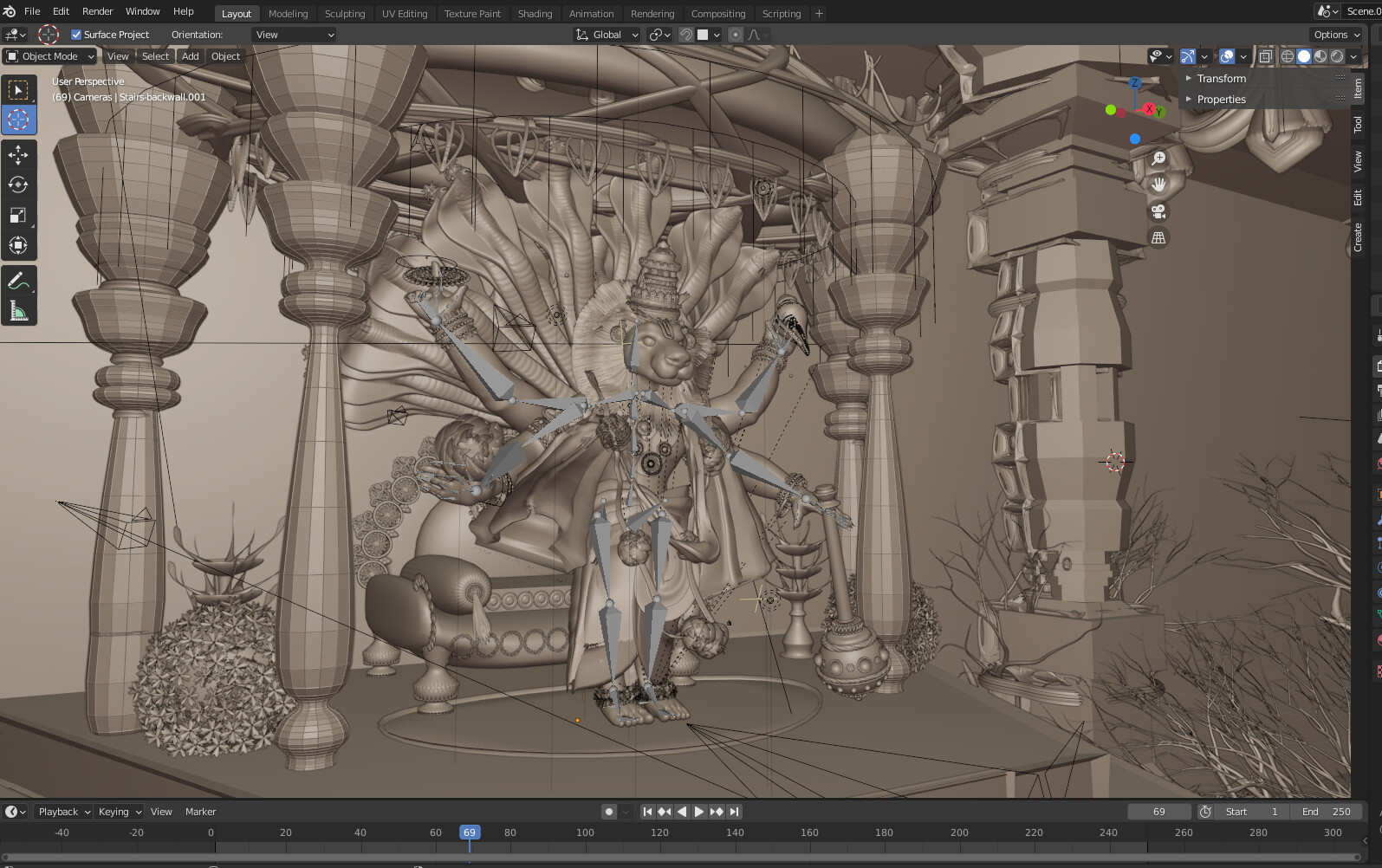Click the zoom viewport magnifier icon
1382x868 pixels.
(1158, 159)
